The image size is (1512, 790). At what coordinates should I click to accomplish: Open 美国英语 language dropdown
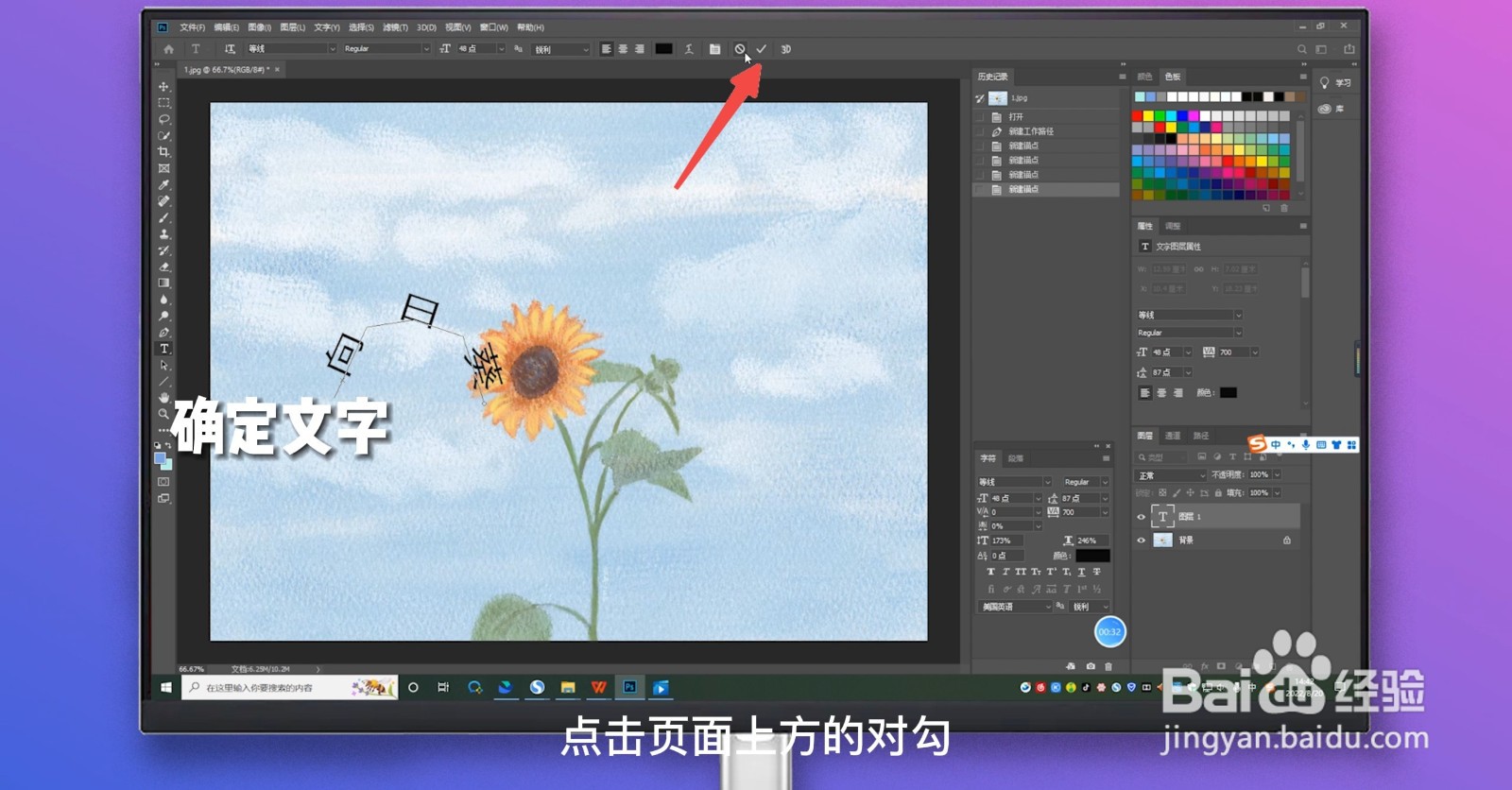click(x=1015, y=607)
